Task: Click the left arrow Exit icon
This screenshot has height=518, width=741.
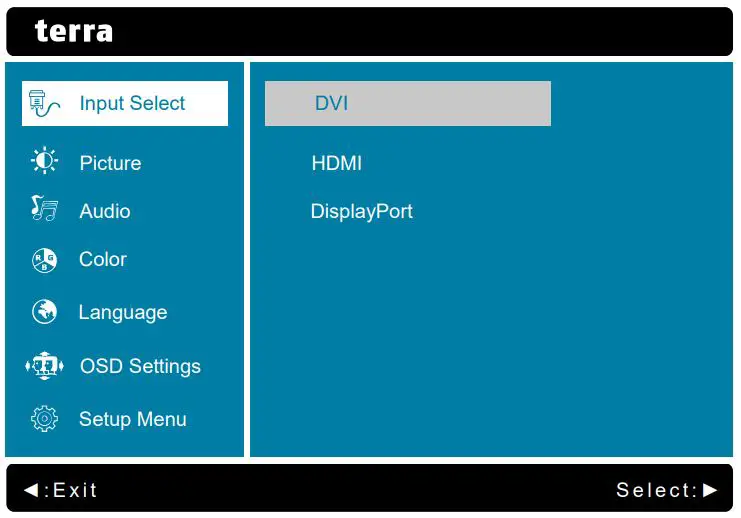Action: 31,489
